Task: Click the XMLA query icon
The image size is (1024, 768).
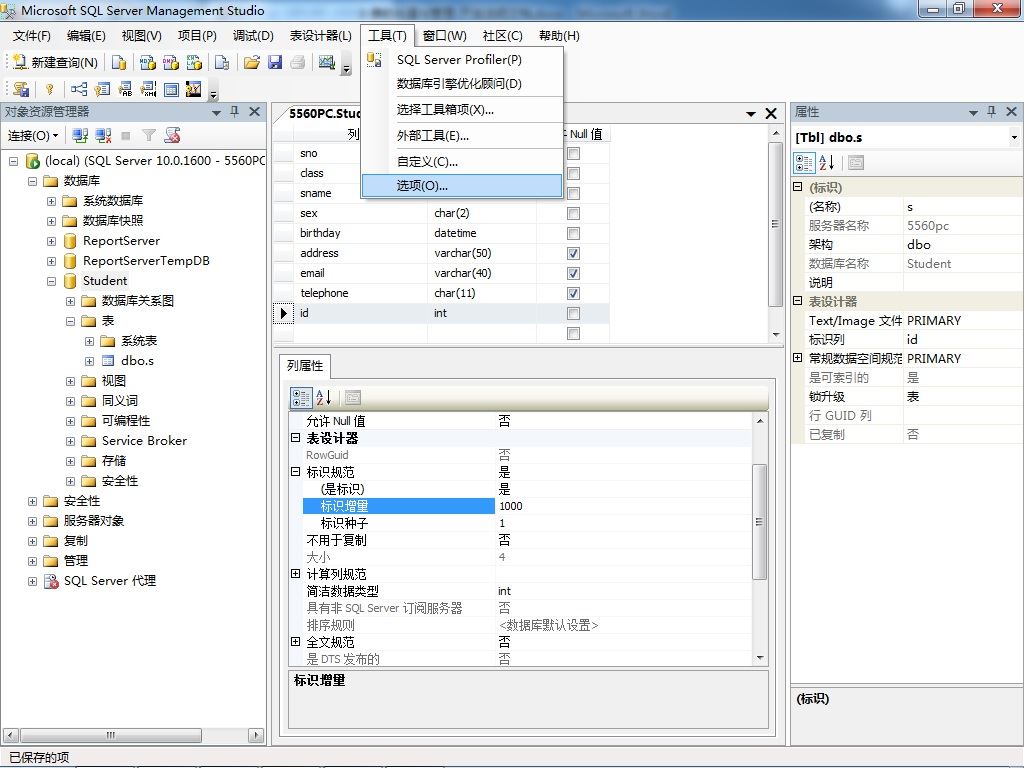Action: 195,62
